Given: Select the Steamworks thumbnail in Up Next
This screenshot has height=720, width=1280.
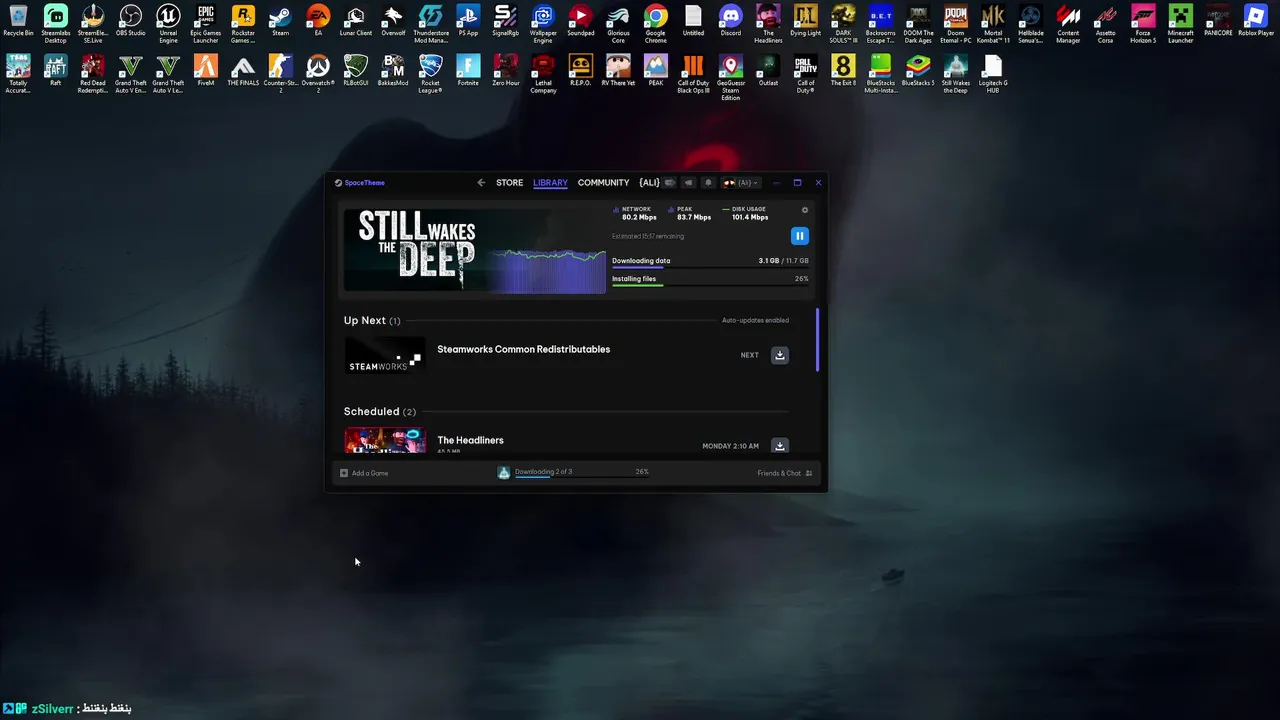Looking at the screenshot, I should click(x=385, y=355).
